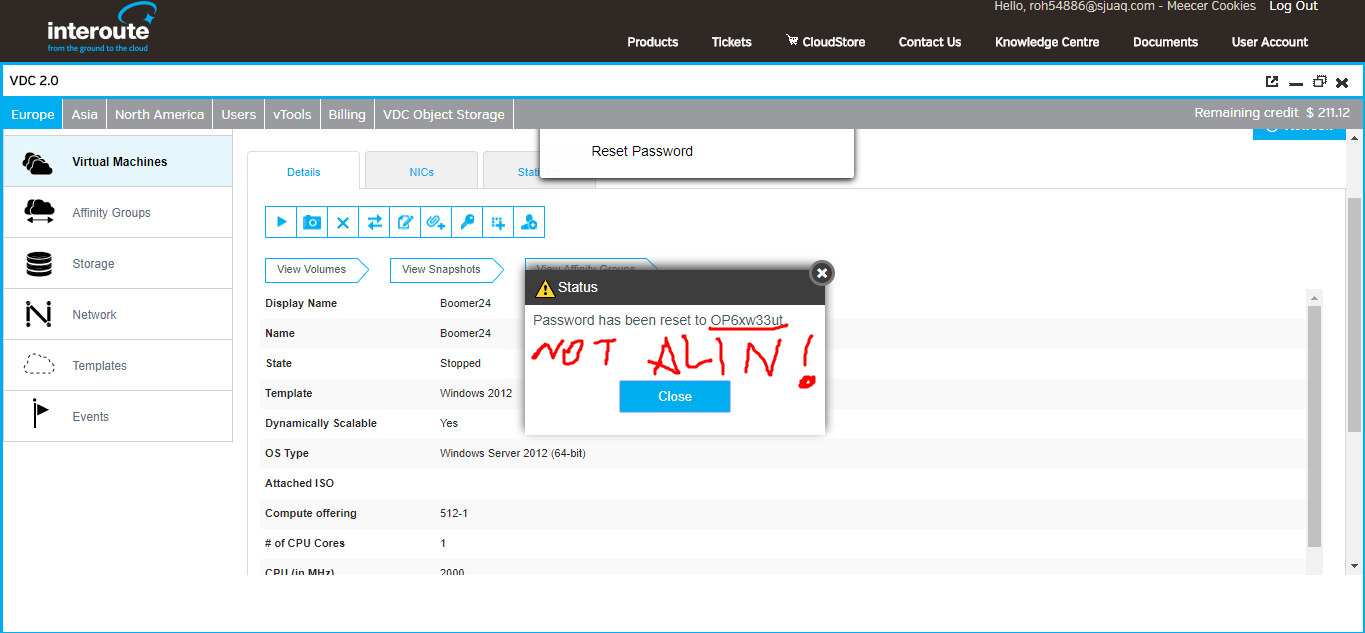Image resolution: width=1365 pixels, height=633 pixels.
Task: Open the Products menu
Action: coord(653,42)
